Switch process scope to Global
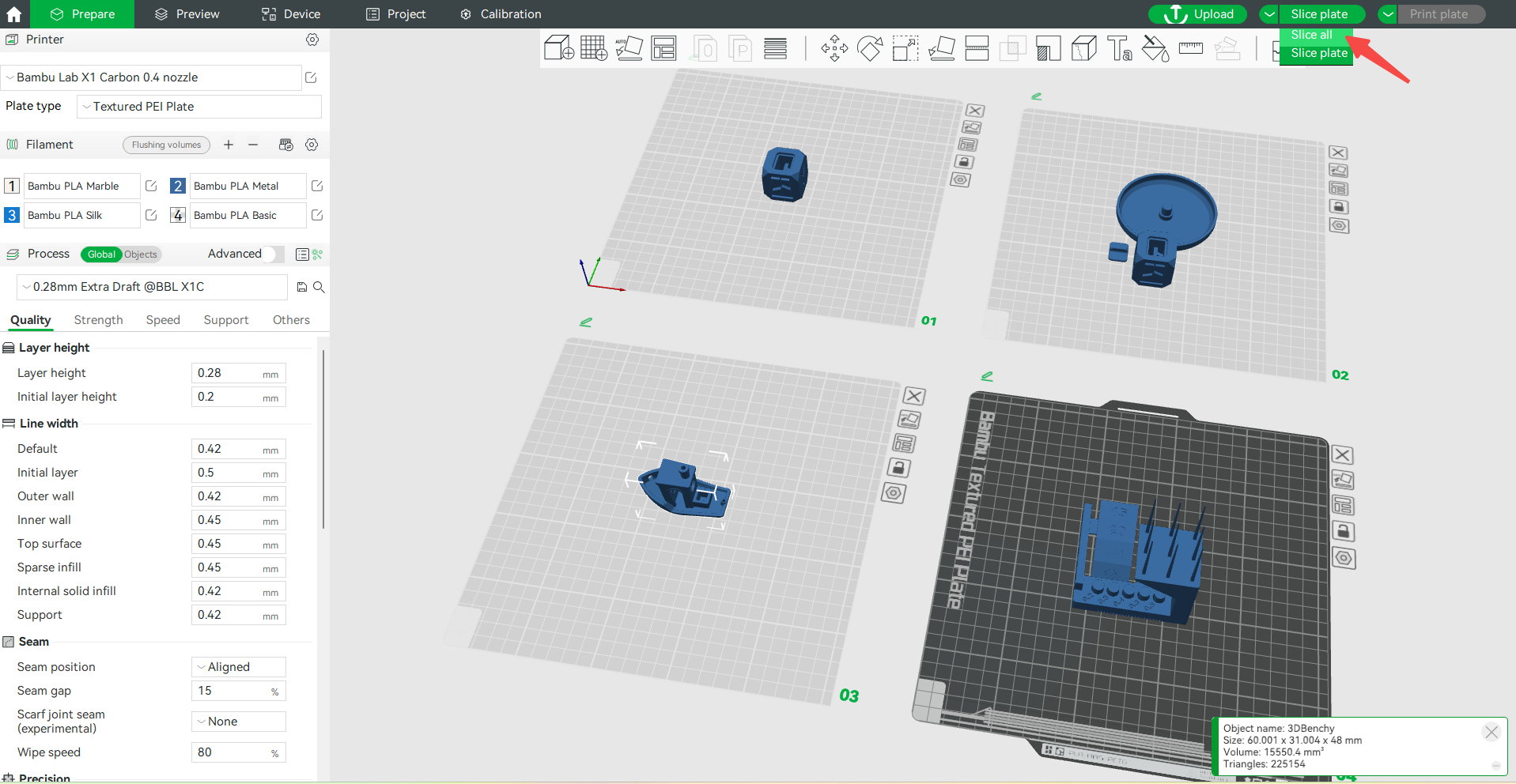1516x784 pixels. 101,254
